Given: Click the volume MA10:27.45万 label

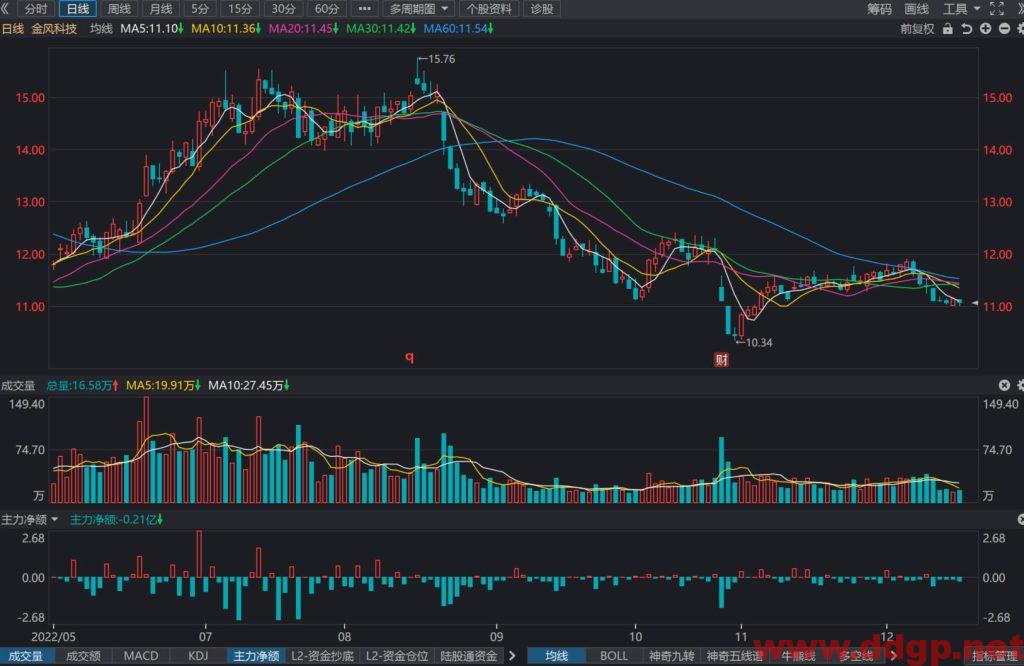Looking at the screenshot, I should pos(248,385).
